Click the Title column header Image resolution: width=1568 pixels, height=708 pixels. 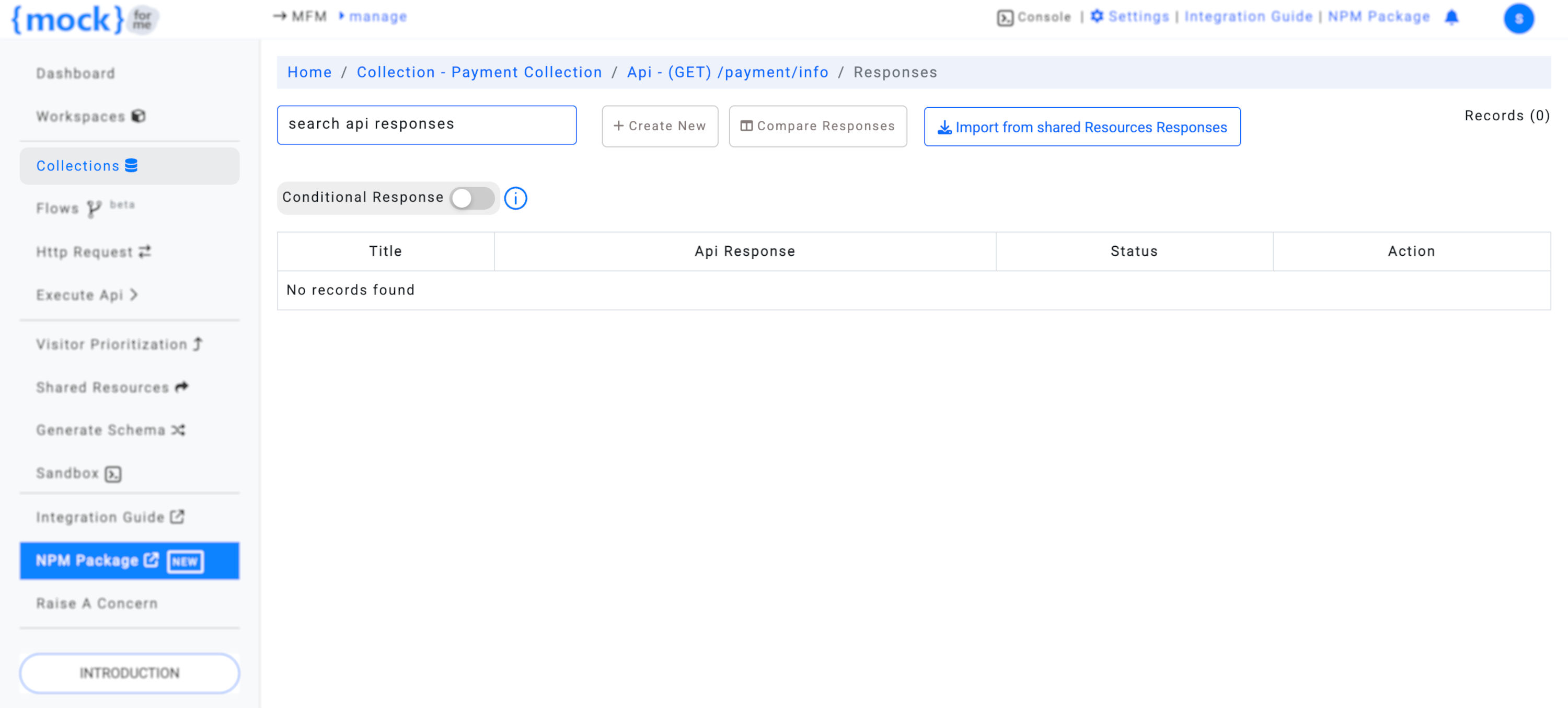(x=385, y=251)
